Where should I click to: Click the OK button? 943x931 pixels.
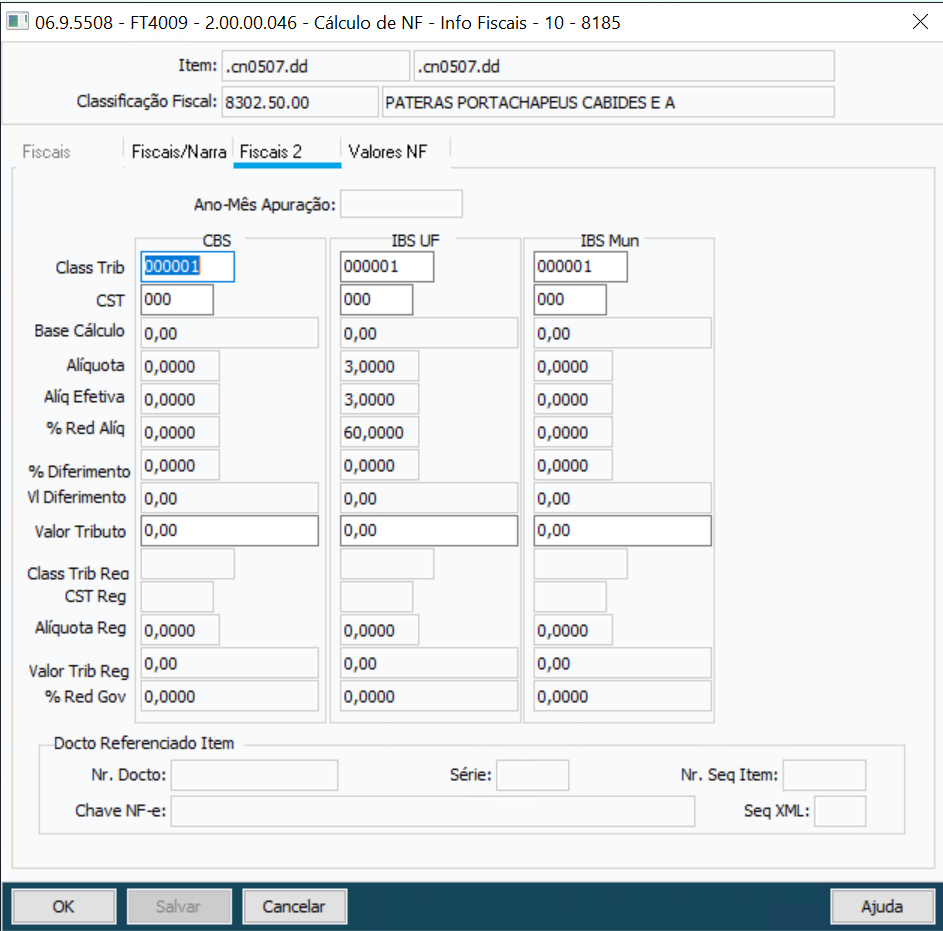pos(64,906)
